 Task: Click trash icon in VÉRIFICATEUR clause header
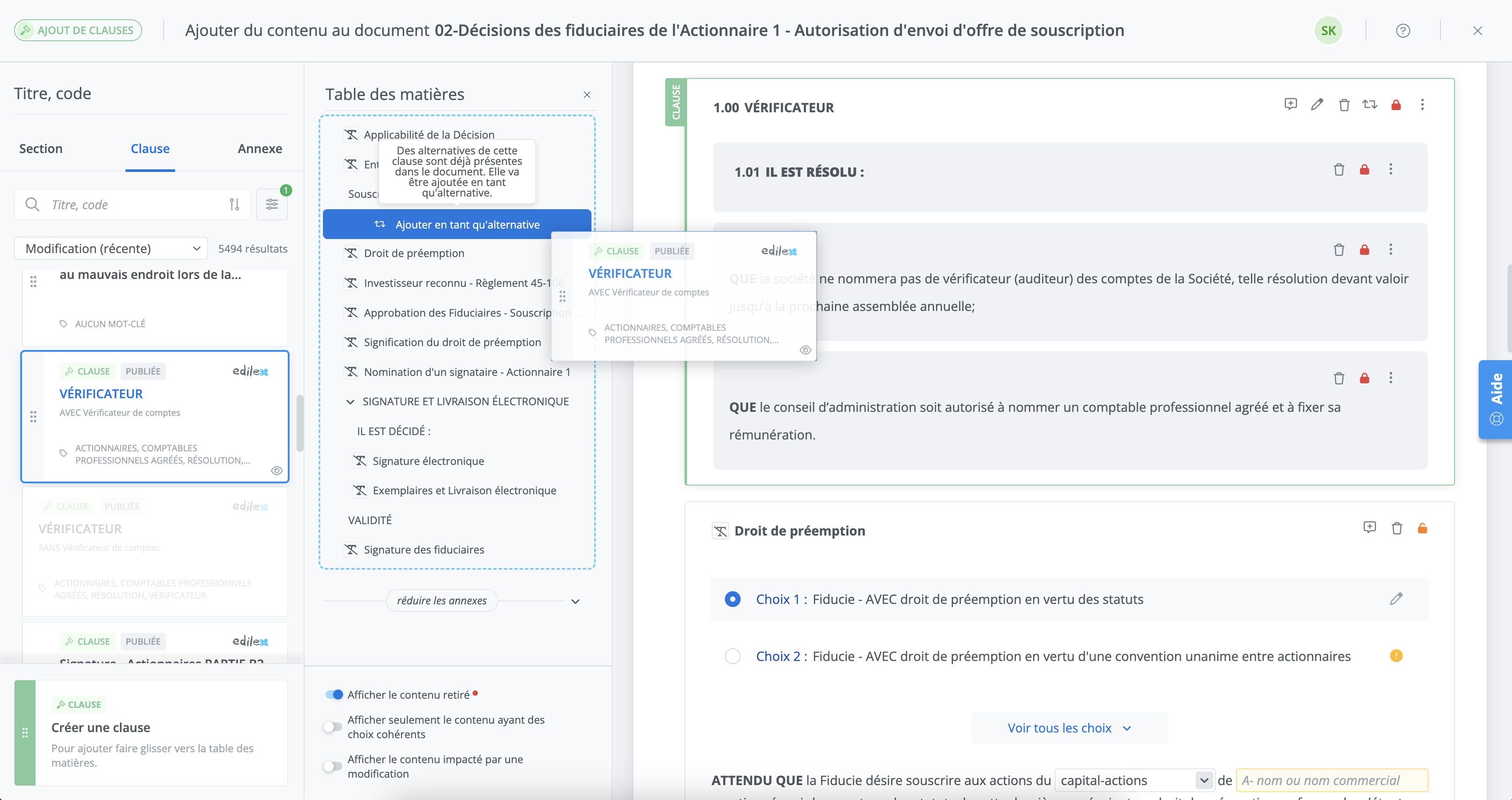click(x=1344, y=105)
